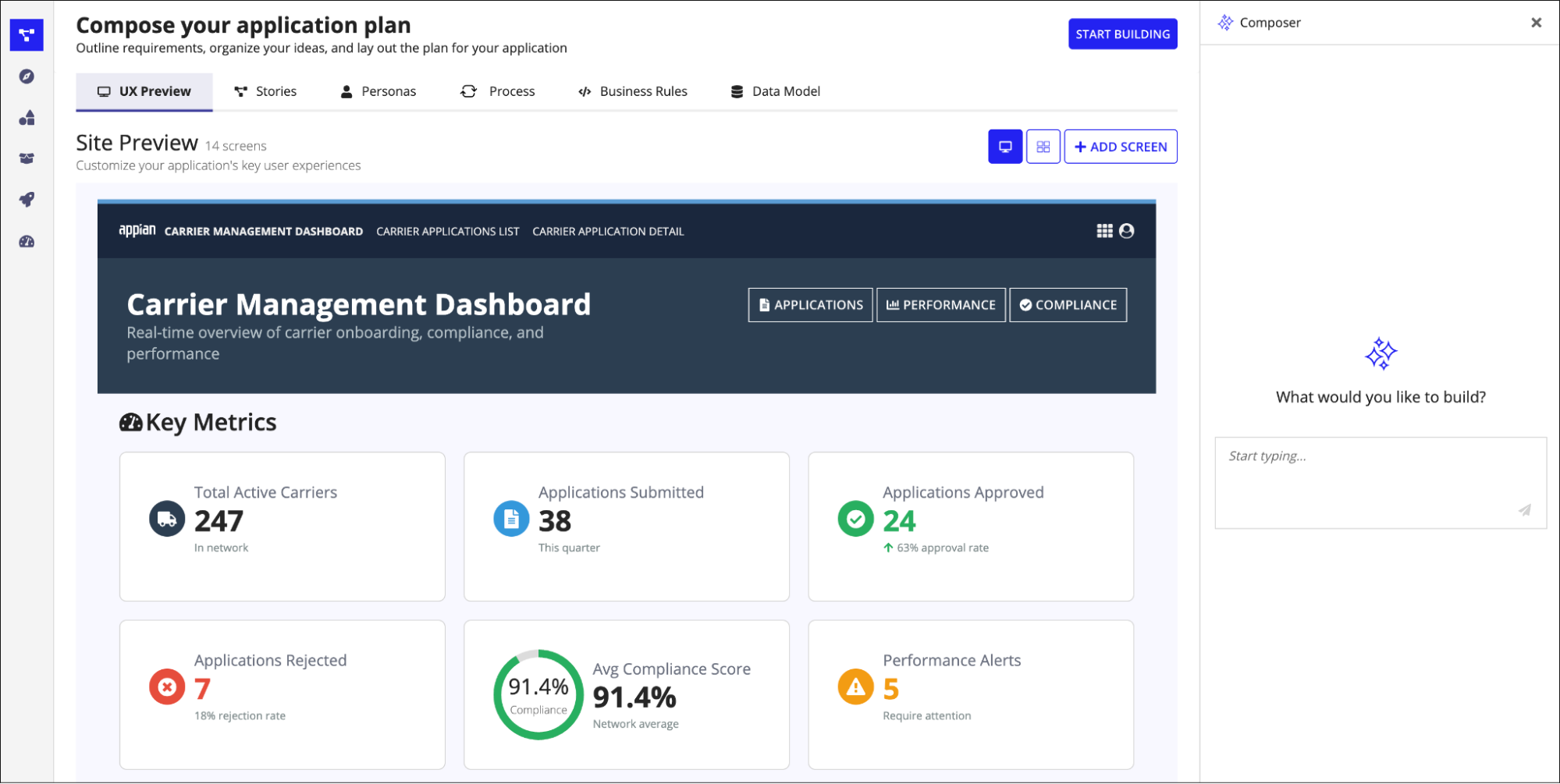Viewport: 1560px width, 784px height.
Task: Click the gauge monitor icon in sidebar
Action: pyautogui.click(x=27, y=242)
